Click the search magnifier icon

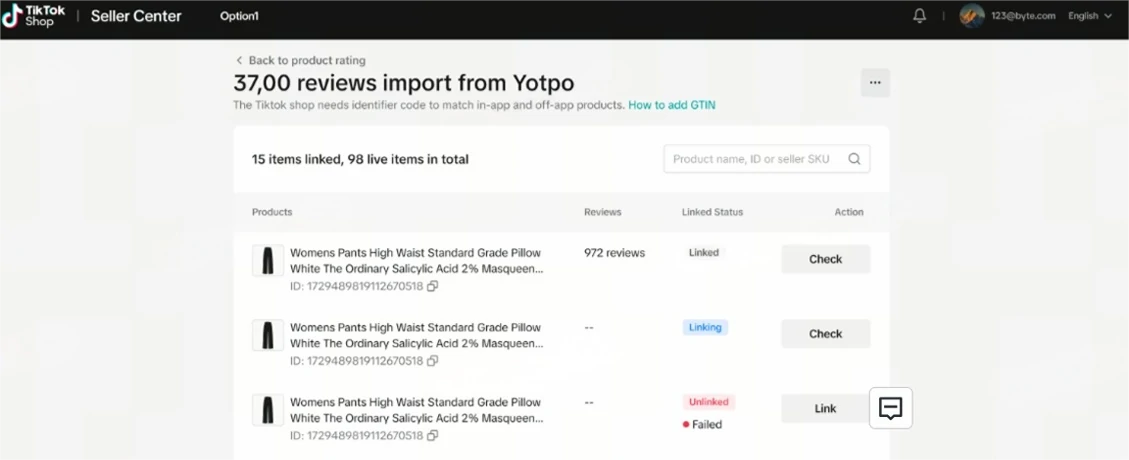pos(854,159)
